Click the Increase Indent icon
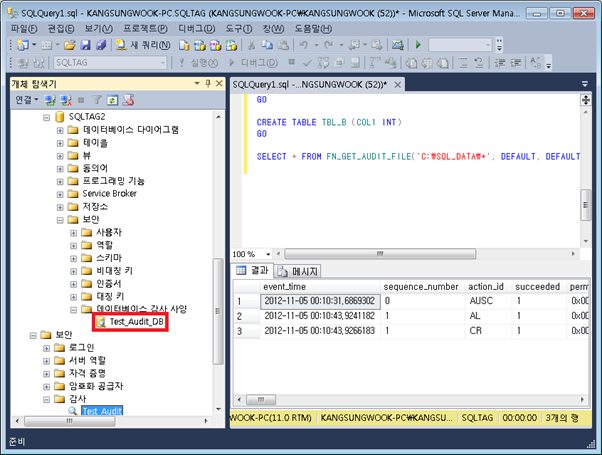Image resolution: width=602 pixels, height=455 pixels. (x=515, y=63)
